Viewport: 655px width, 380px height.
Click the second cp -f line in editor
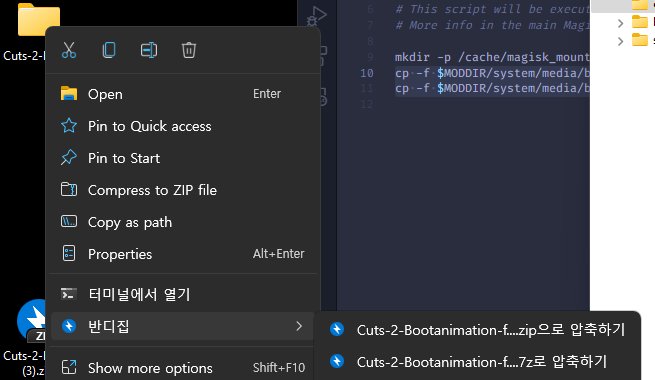coord(492,89)
